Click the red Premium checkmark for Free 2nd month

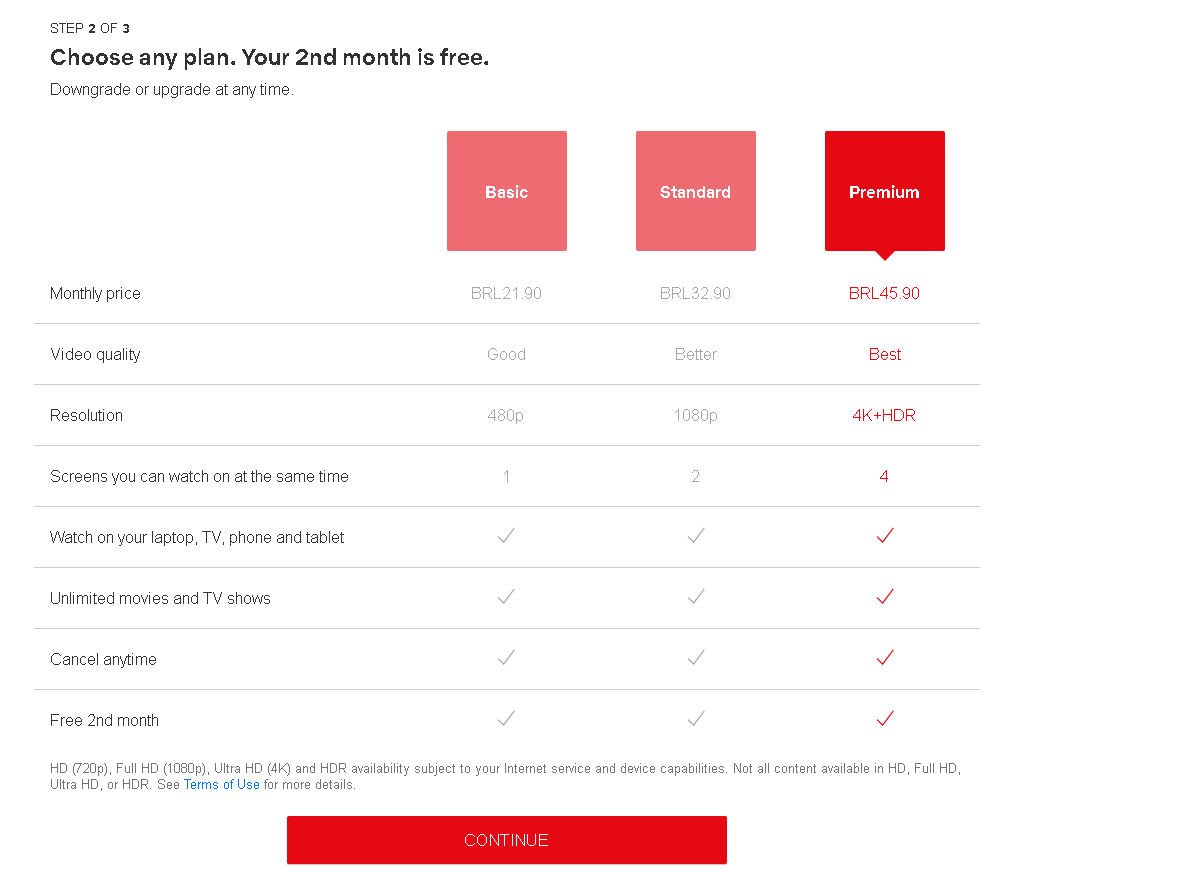click(x=885, y=718)
